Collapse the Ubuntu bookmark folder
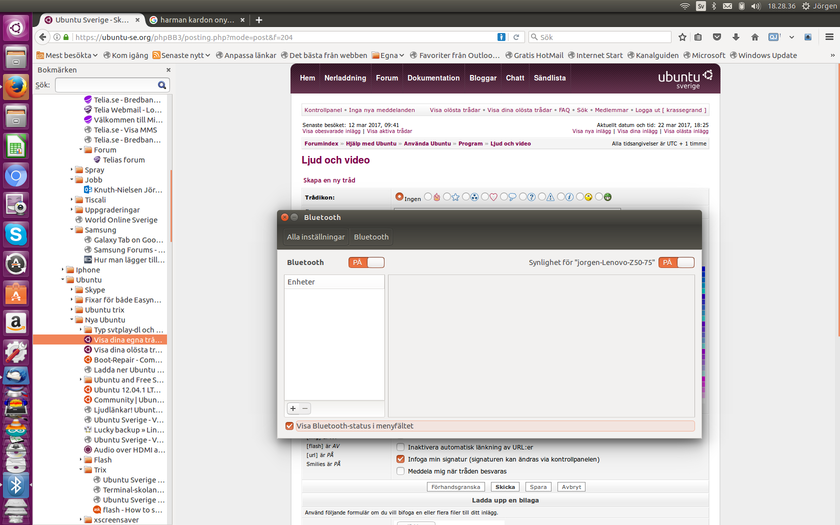The height and width of the screenshot is (525, 840). click(63, 280)
